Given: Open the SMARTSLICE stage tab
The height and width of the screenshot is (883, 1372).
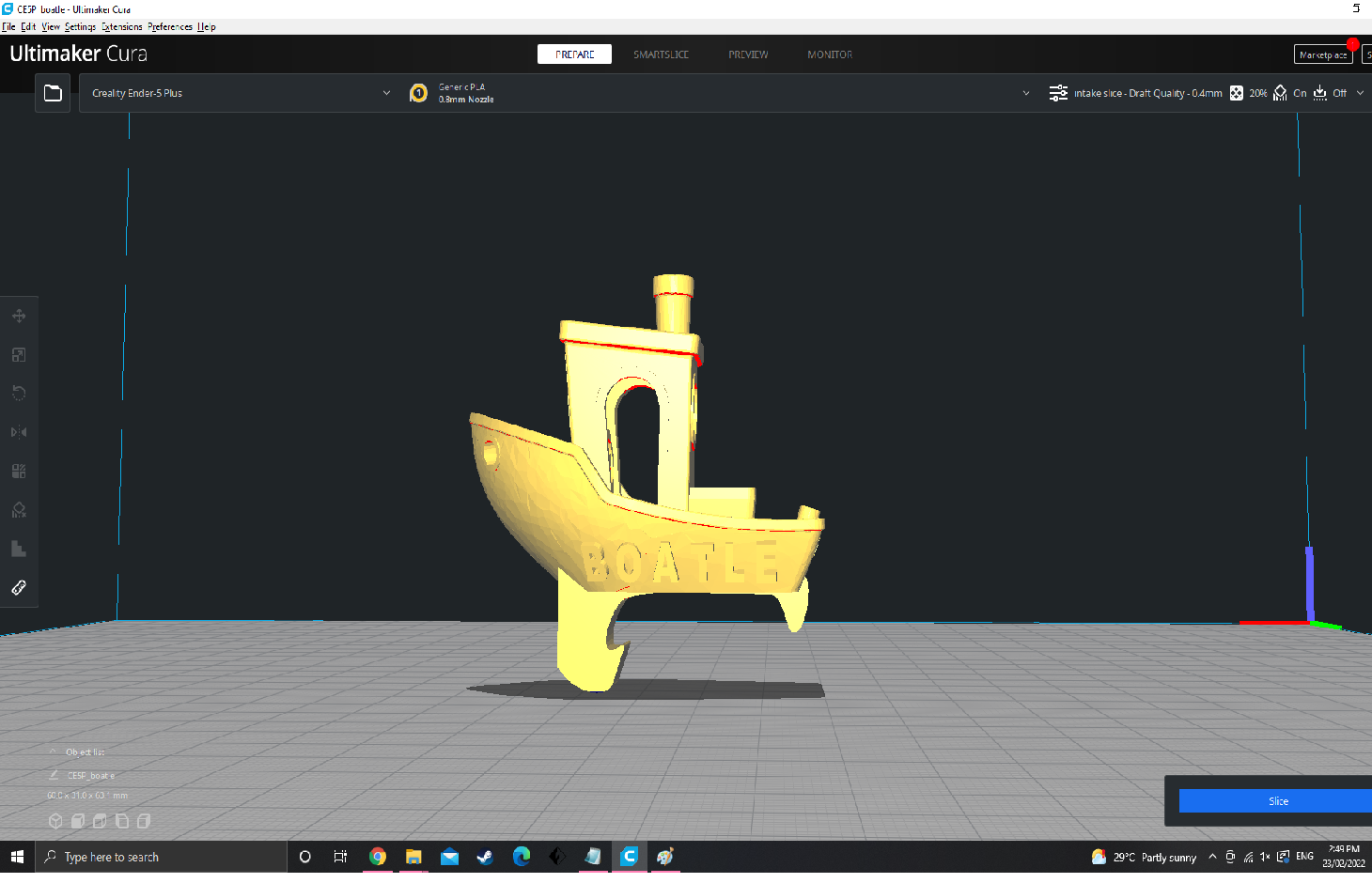Looking at the screenshot, I should [661, 54].
